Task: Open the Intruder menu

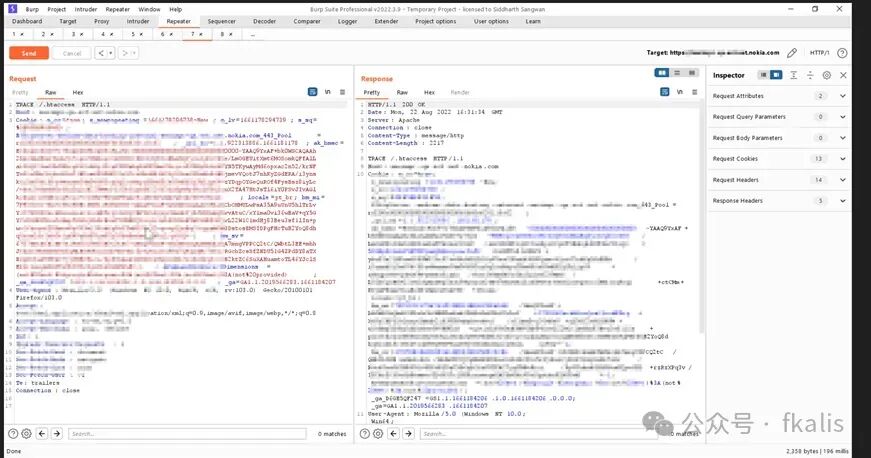Action: 86,9
